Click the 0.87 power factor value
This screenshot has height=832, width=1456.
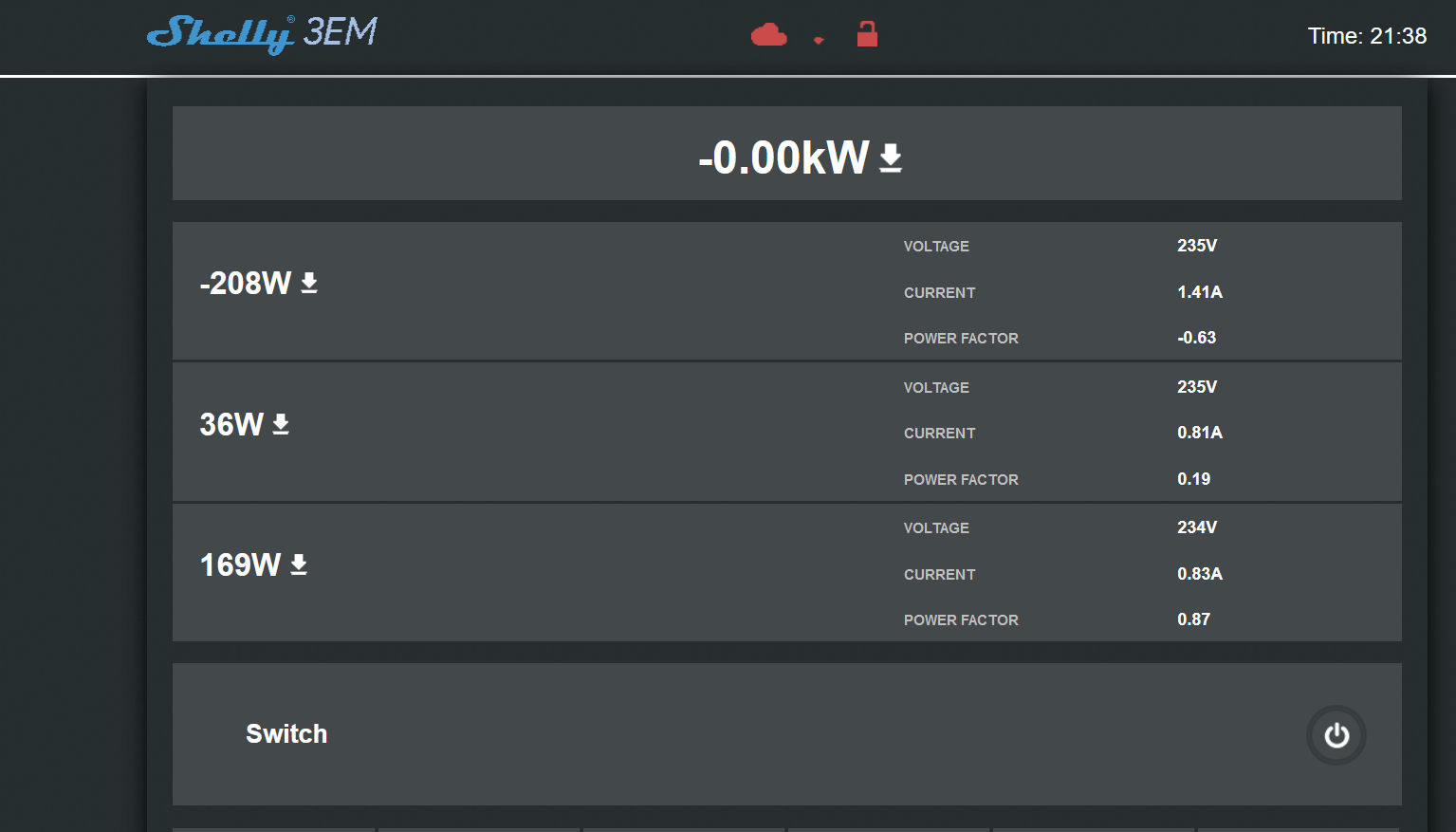1193,619
